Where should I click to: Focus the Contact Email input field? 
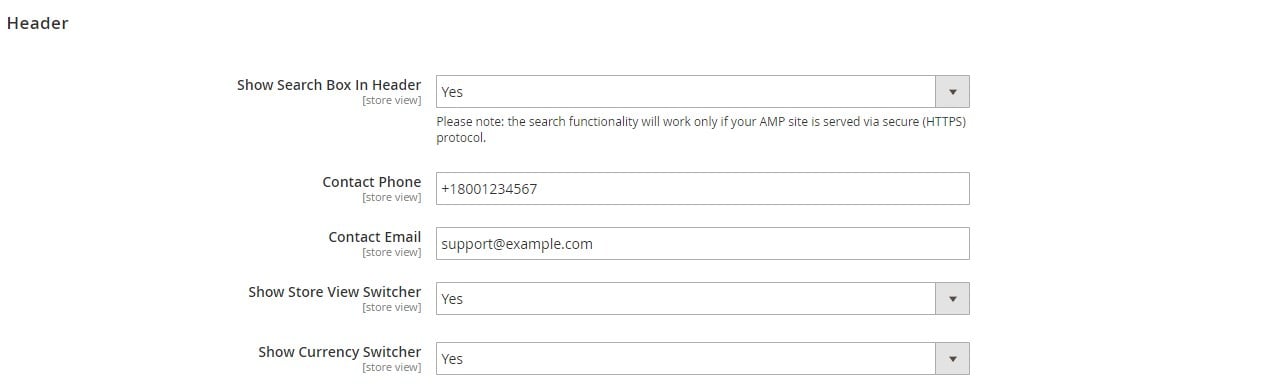[702, 243]
